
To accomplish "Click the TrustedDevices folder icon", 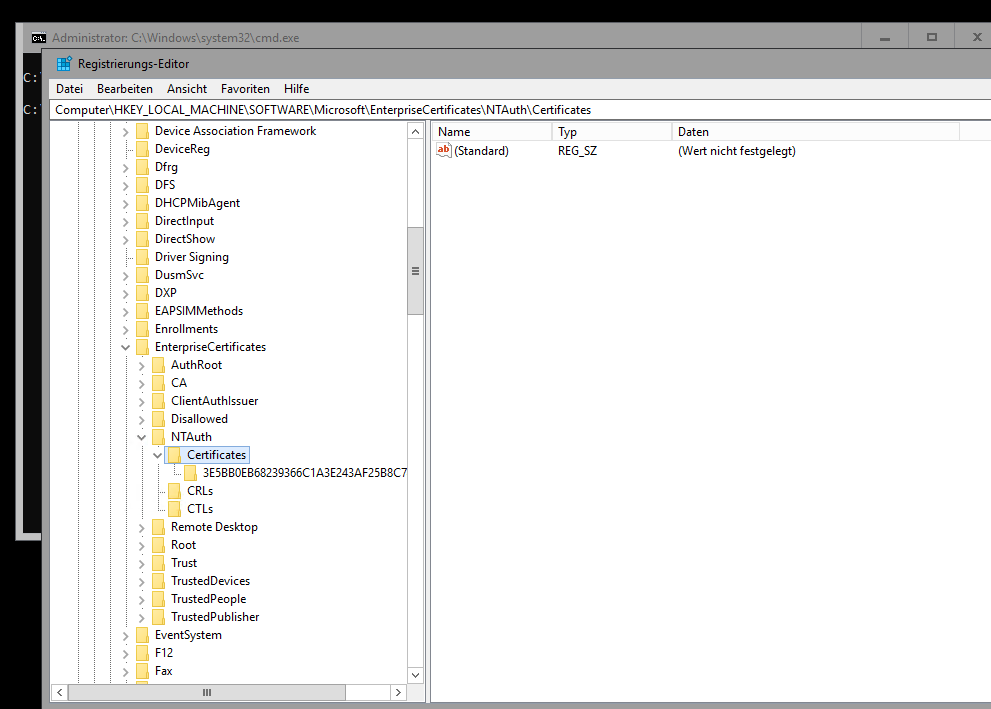I will 159,581.
